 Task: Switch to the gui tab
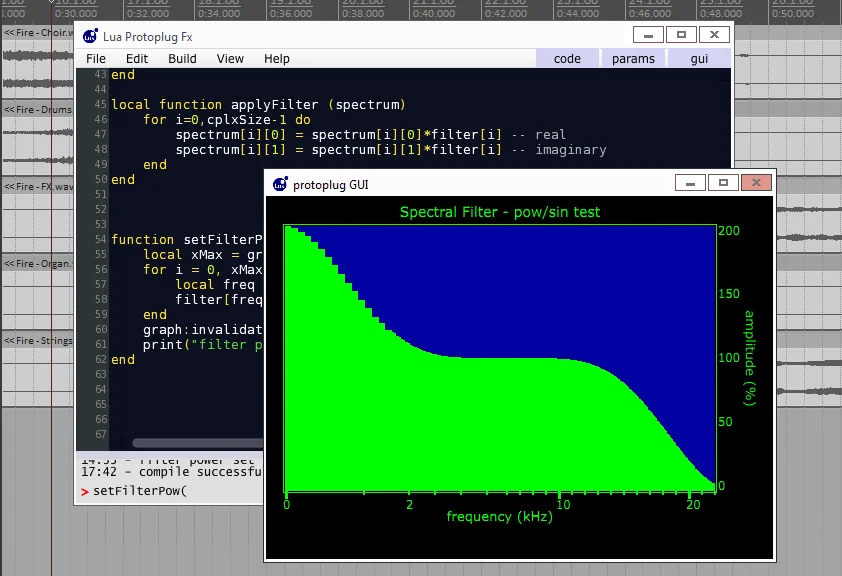tap(699, 59)
